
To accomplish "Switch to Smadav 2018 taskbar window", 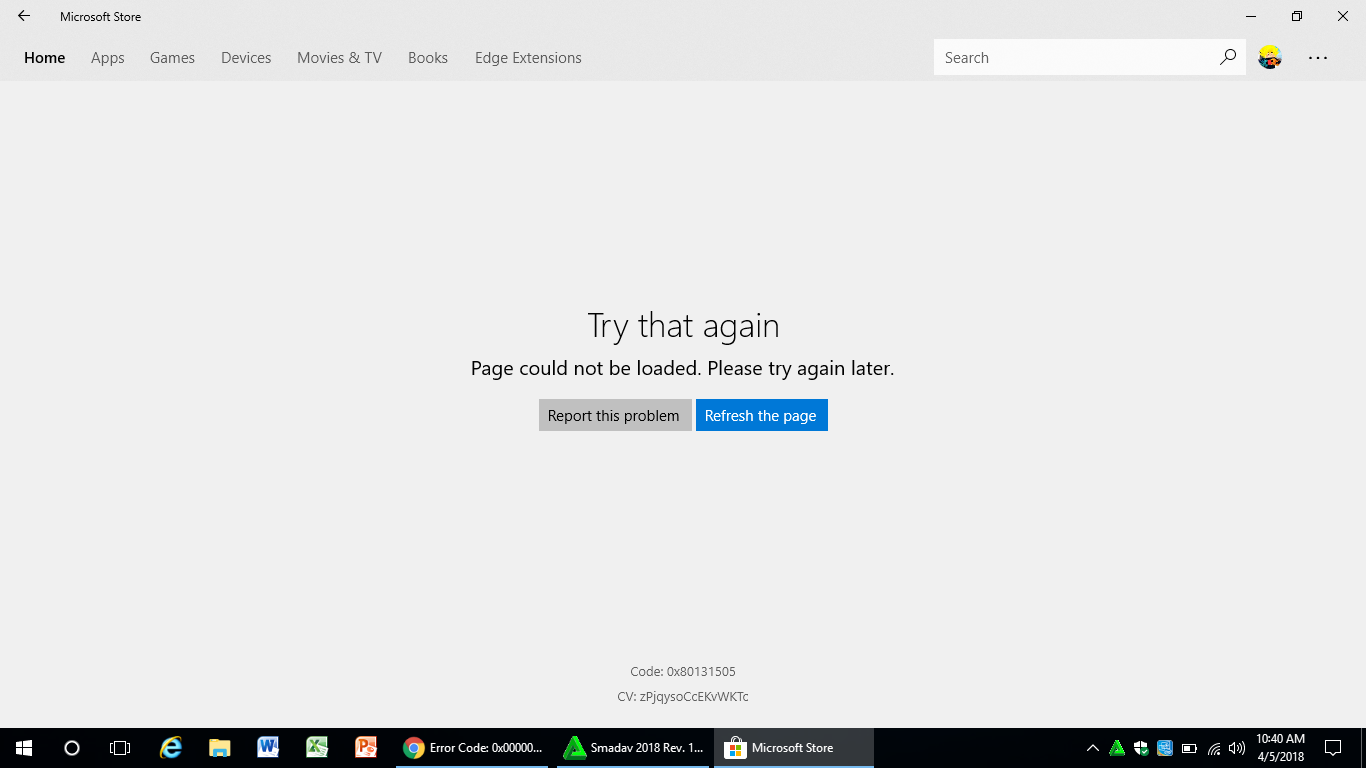I will [632, 748].
